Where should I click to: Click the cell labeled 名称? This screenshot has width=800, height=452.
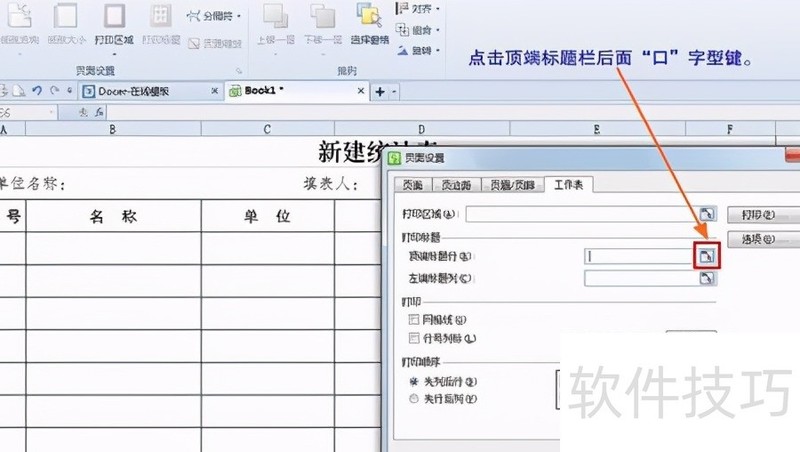tap(113, 216)
